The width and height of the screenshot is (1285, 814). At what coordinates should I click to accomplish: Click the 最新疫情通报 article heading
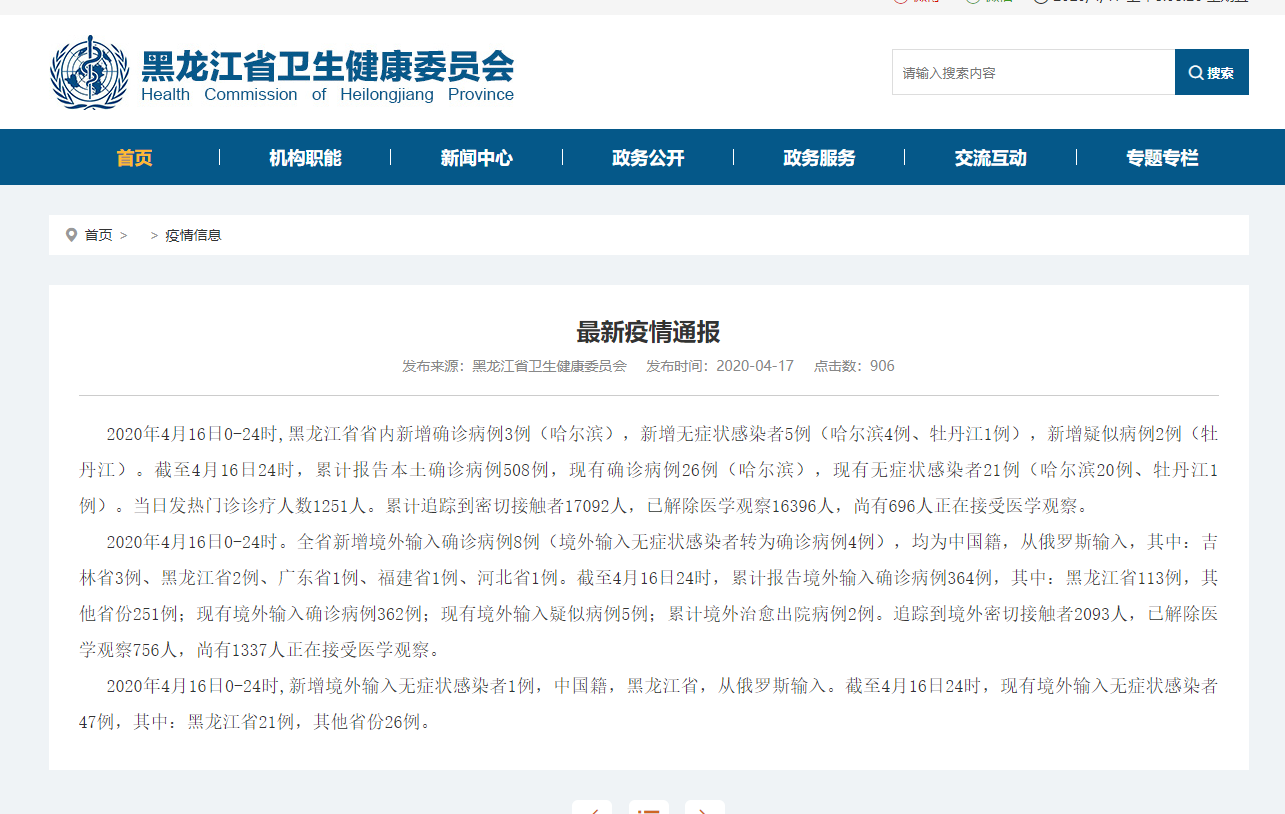(648, 332)
